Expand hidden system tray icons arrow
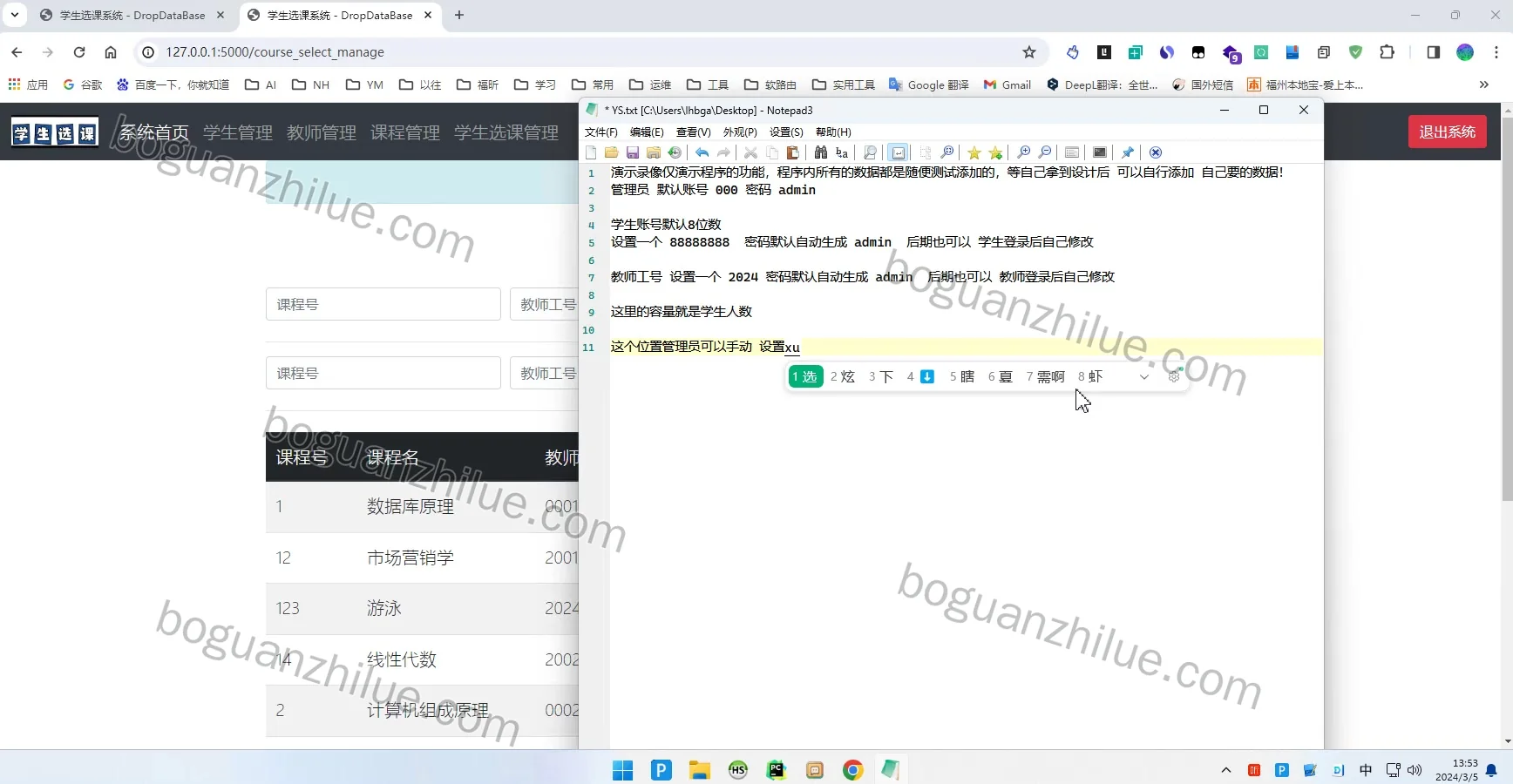This screenshot has width=1513, height=784. [1226, 770]
